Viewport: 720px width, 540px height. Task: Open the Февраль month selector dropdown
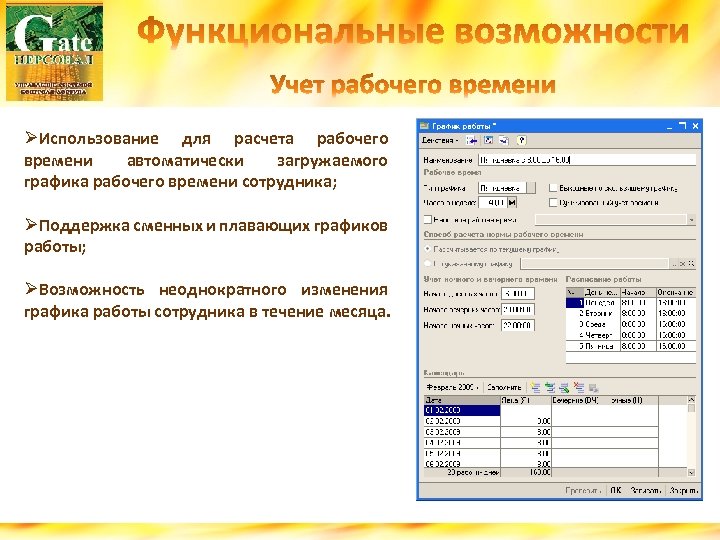pos(452,388)
